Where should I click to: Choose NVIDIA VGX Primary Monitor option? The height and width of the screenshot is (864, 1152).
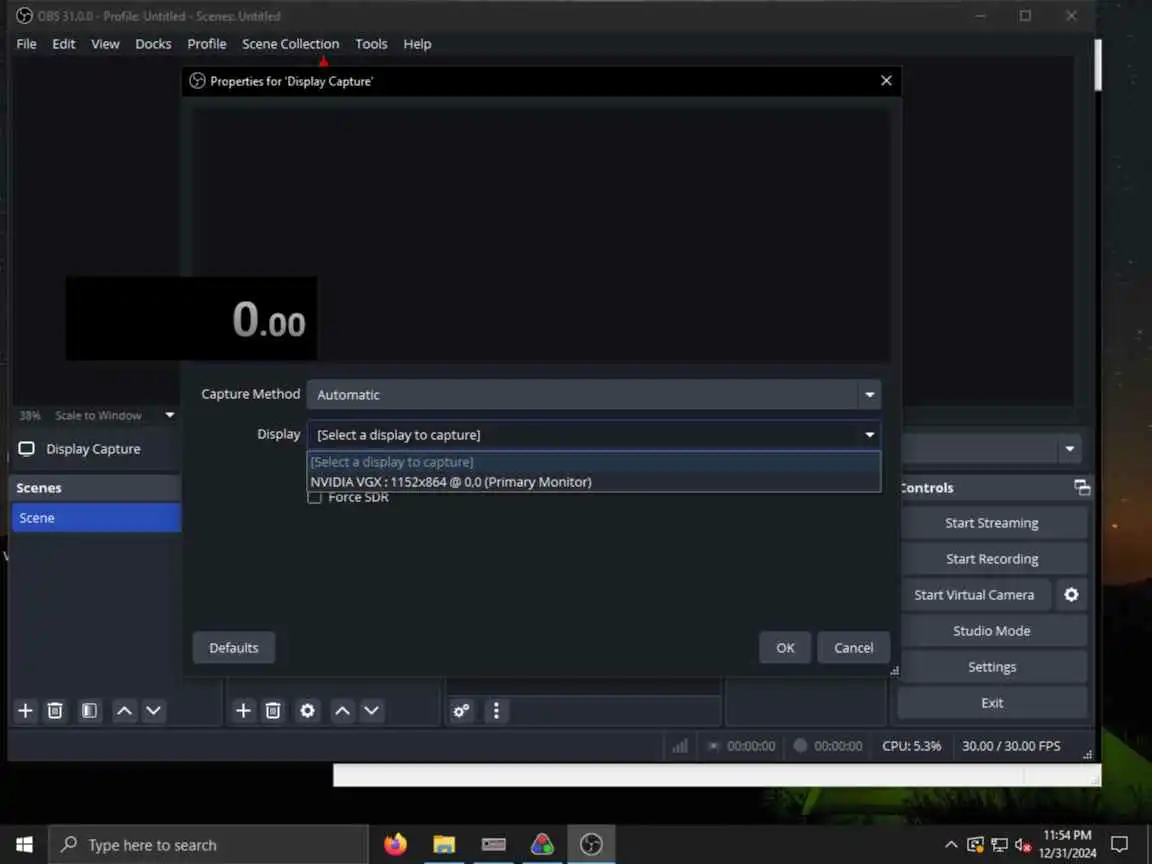(594, 482)
